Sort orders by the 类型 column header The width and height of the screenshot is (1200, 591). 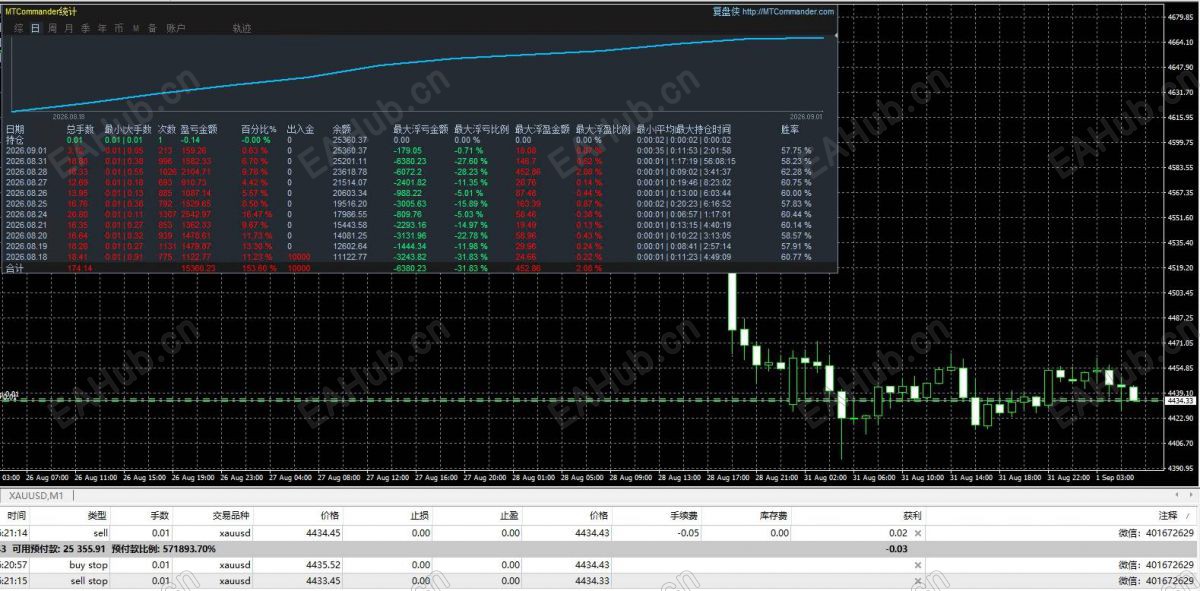pyautogui.click(x=97, y=515)
